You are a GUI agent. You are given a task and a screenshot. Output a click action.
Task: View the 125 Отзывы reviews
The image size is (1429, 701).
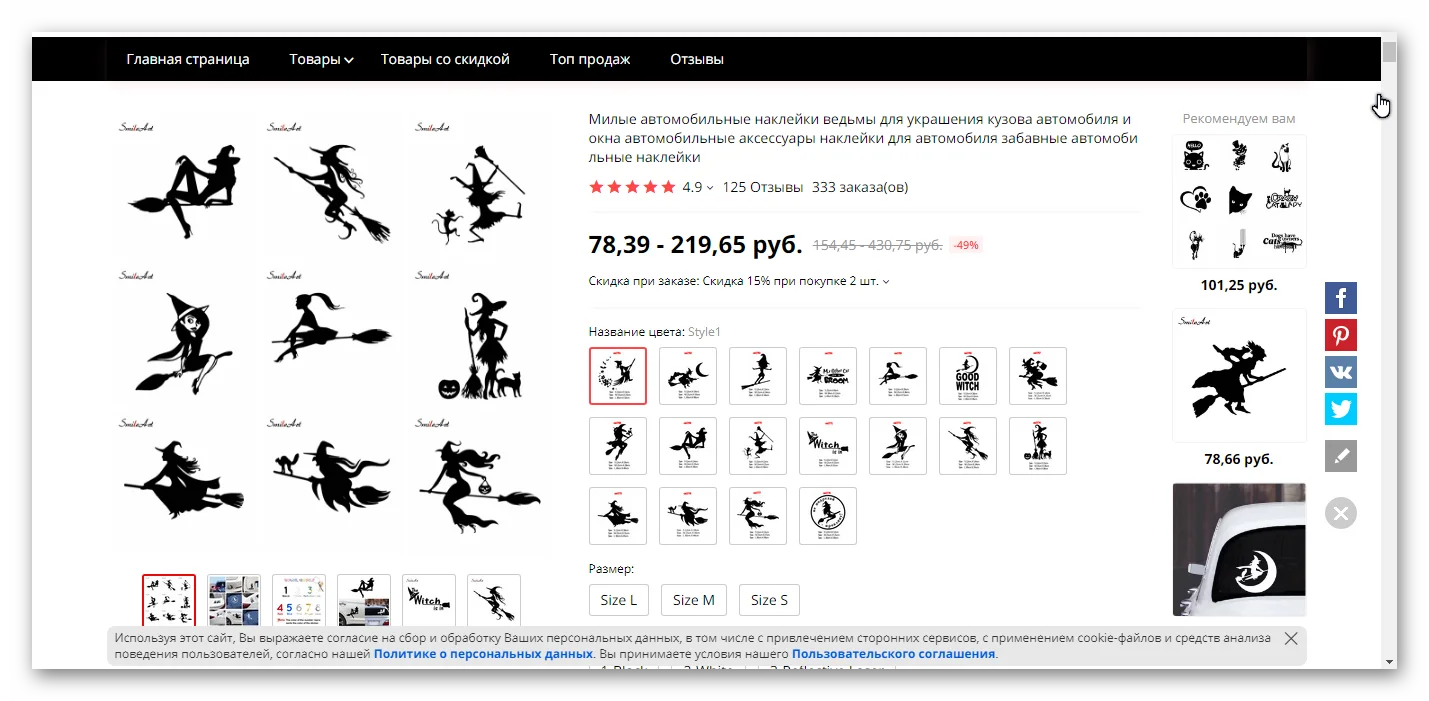tap(762, 187)
